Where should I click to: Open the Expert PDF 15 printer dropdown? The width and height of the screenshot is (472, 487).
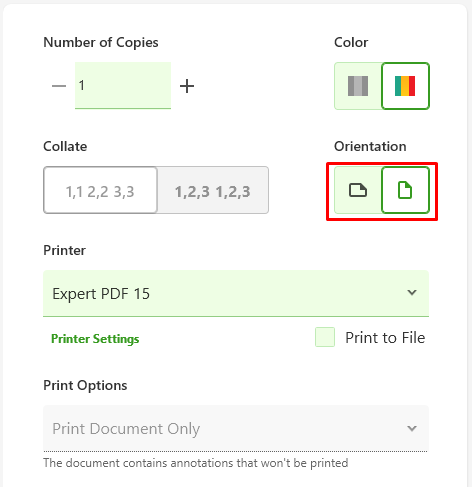pyautogui.click(x=236, y=293)
